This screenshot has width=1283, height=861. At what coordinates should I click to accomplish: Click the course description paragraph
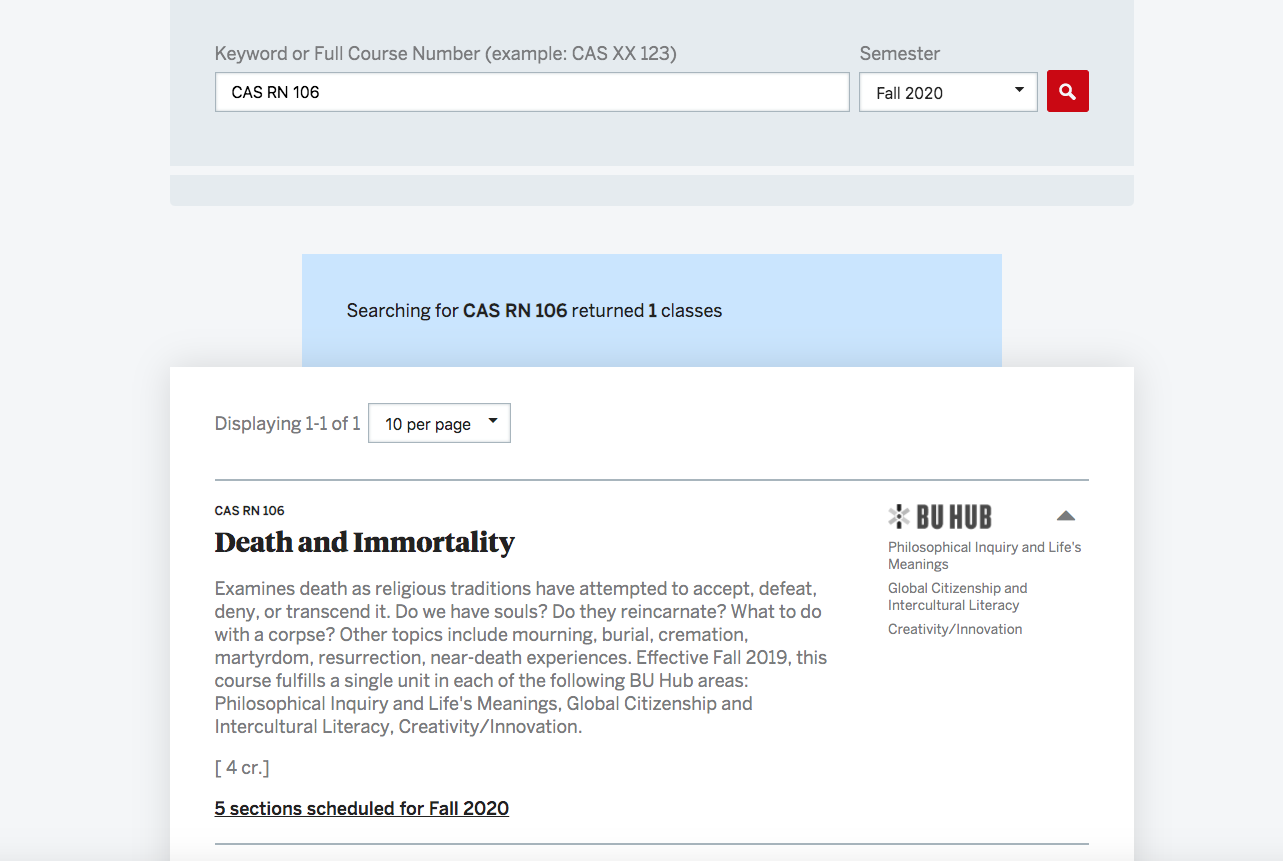pos(520,657)
